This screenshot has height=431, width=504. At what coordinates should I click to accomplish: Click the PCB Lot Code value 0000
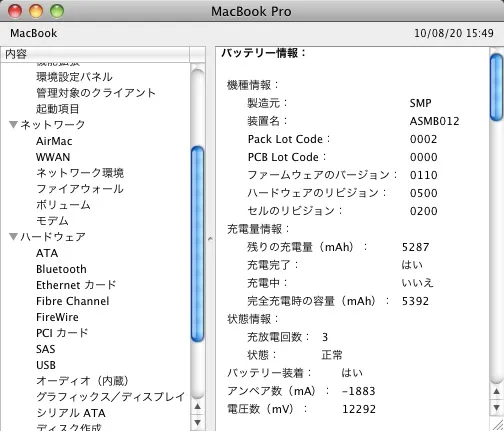click(x=423, y=157)
